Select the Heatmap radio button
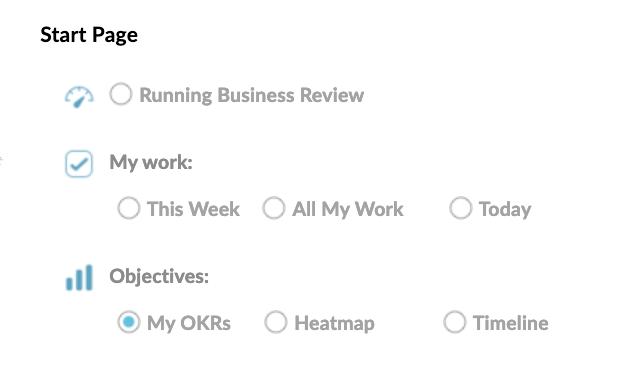618x386 pixels. pyautogui.click(x=275, y=322)
